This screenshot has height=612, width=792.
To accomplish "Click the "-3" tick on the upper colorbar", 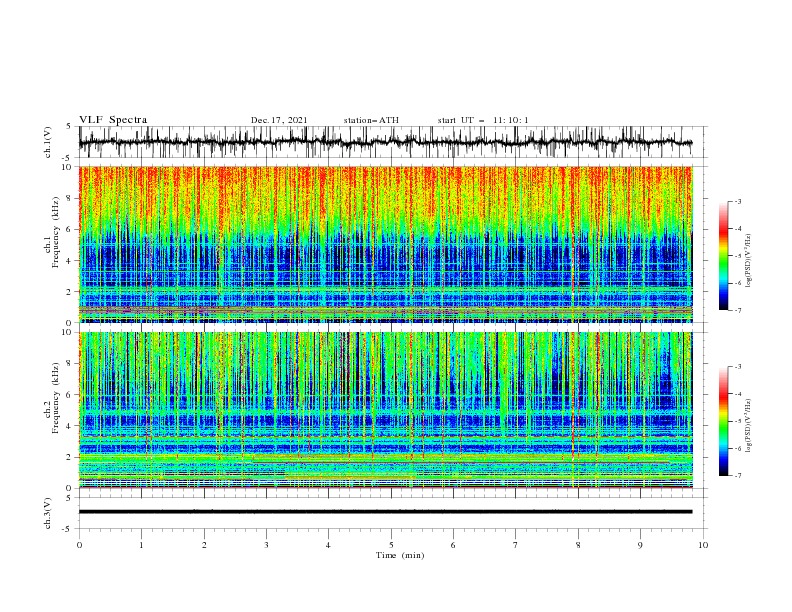I will 737,201.
